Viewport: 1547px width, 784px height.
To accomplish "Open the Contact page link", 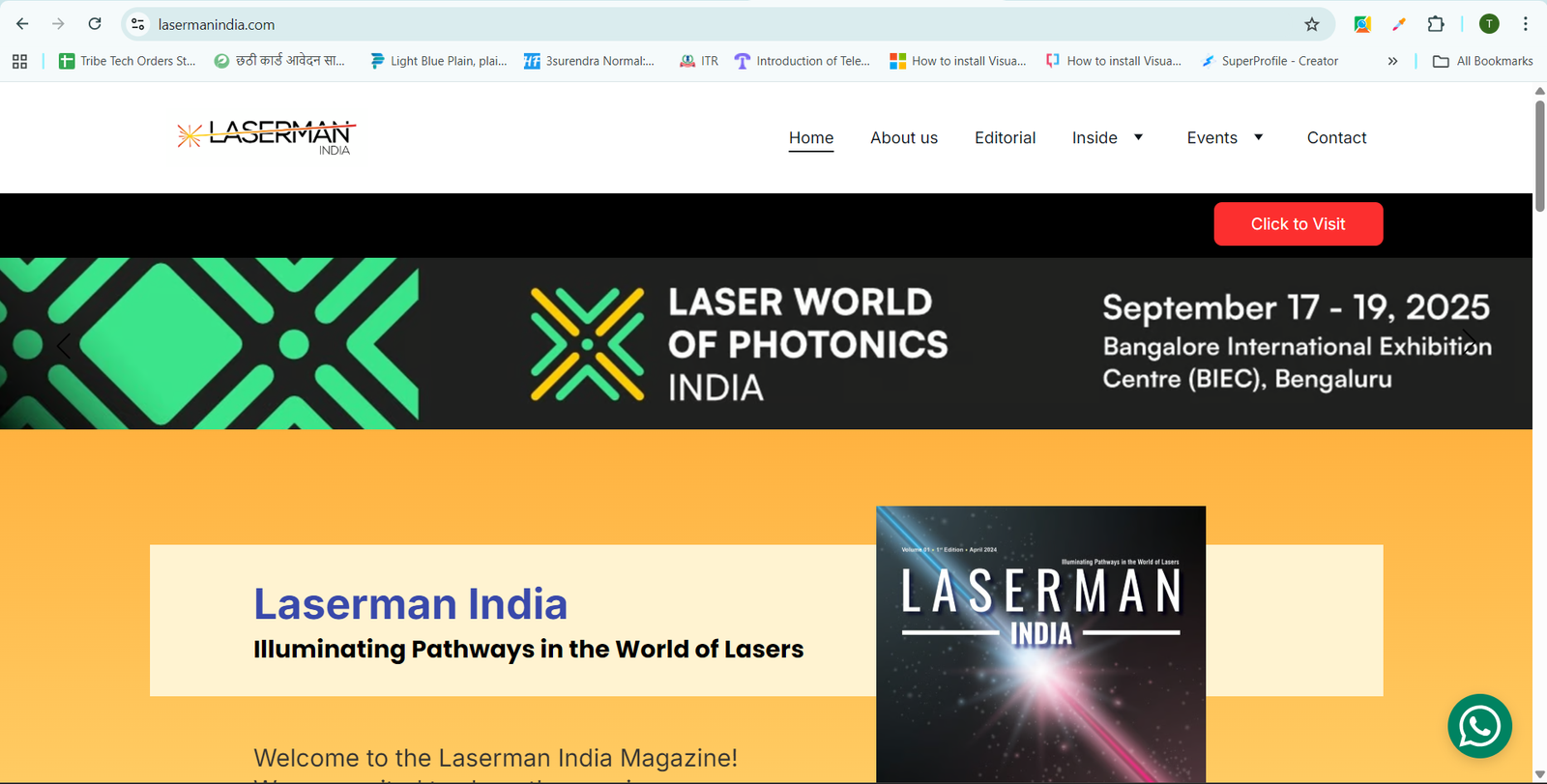I will pos(1336,137).
